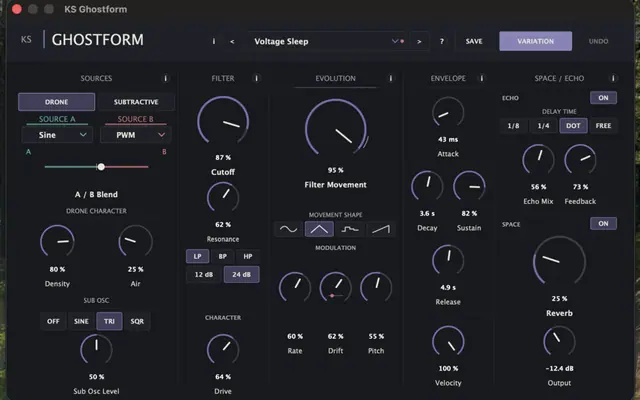Click the Attack knob
The width and height of the screenshot is (640, 400).
click(448, 113)
